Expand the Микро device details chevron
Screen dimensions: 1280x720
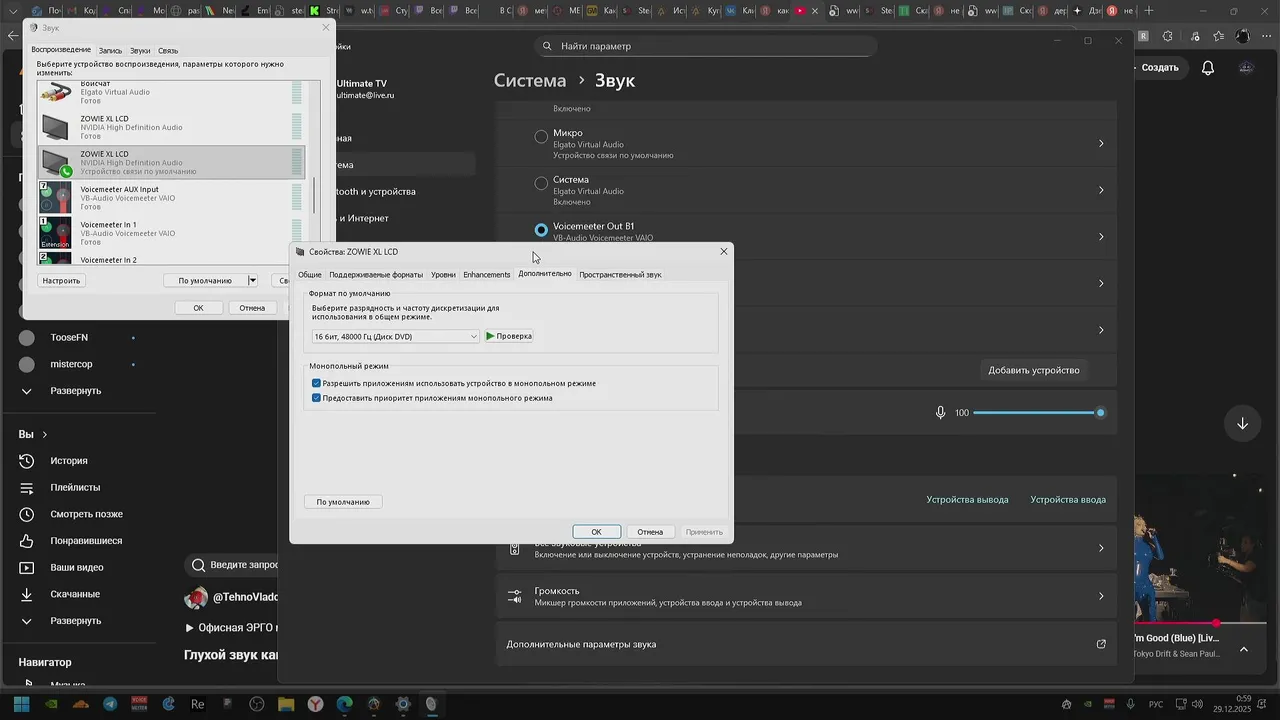(1101, 143)
